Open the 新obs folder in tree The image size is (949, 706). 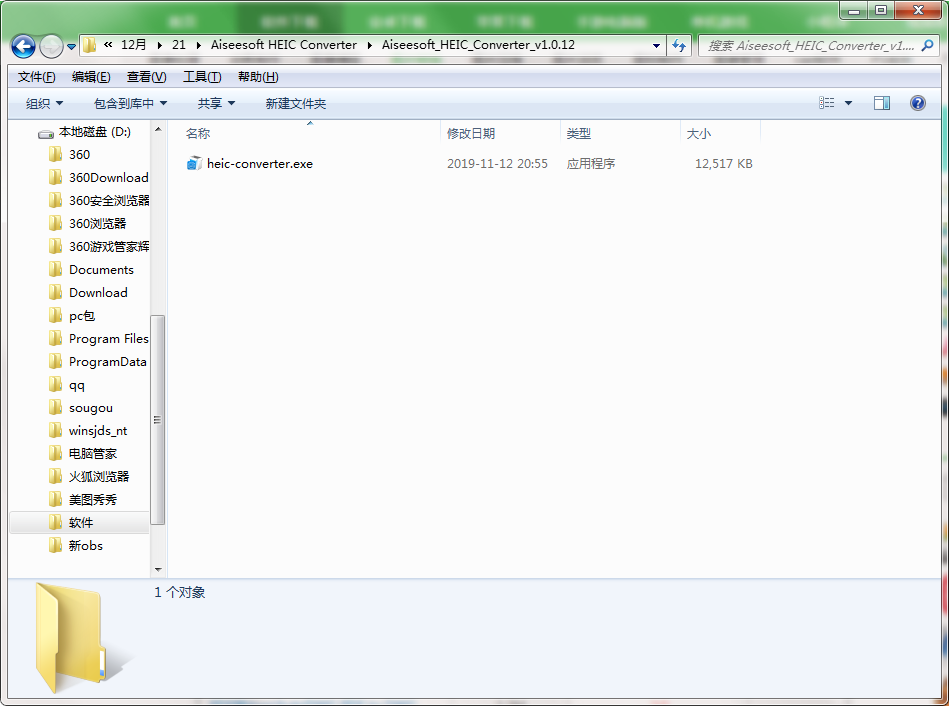76,546
